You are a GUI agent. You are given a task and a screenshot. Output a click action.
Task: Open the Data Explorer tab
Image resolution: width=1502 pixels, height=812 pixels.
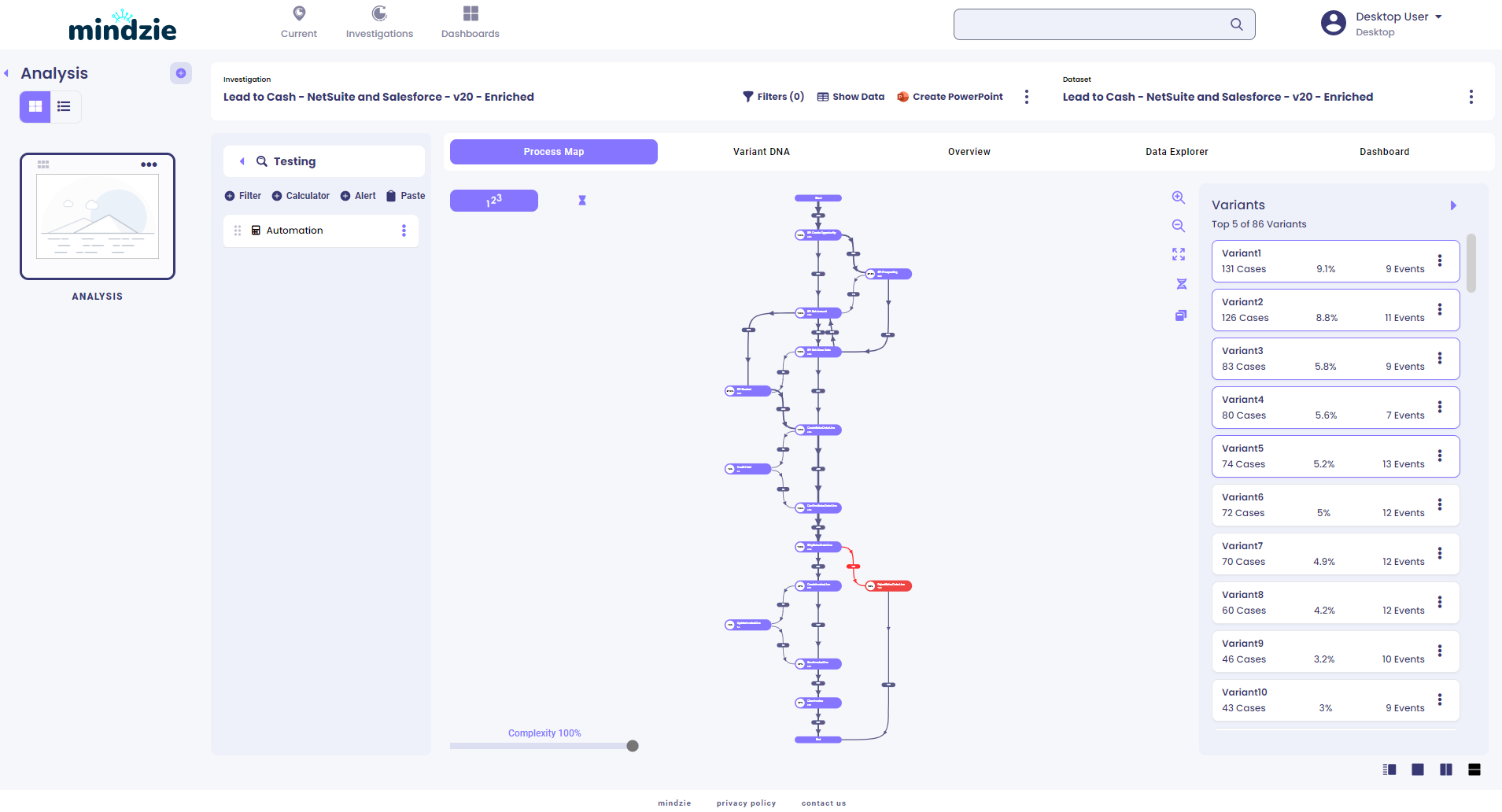pyautogui.click(x=1176, y=152)
